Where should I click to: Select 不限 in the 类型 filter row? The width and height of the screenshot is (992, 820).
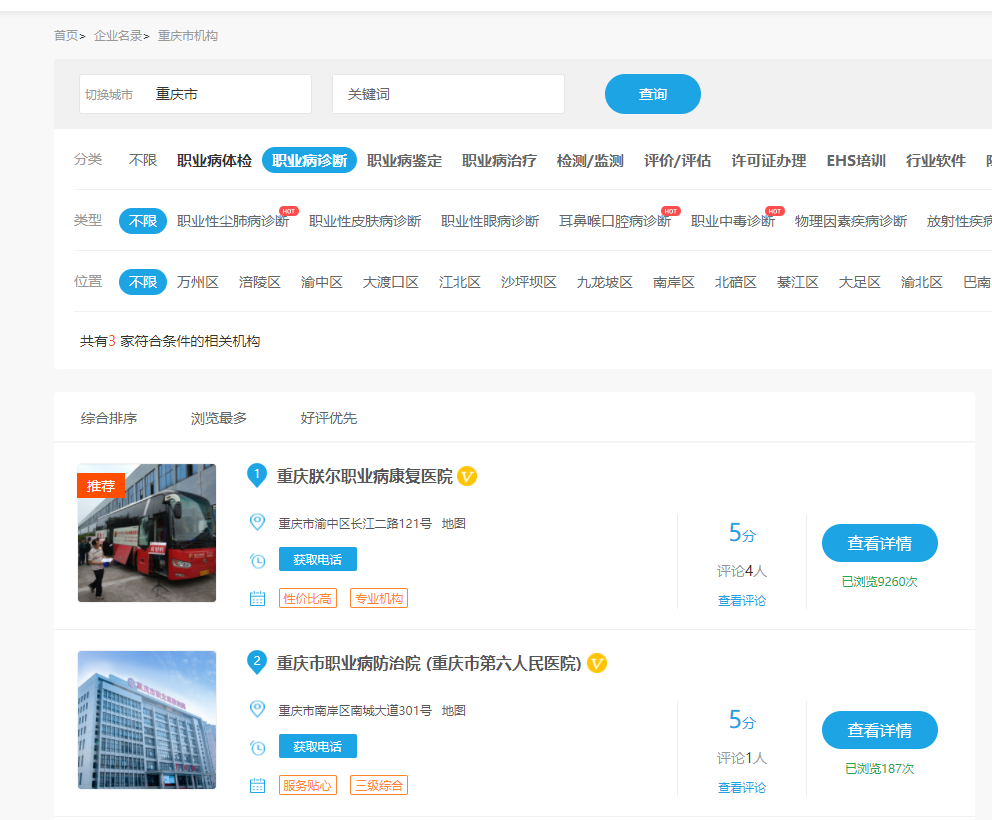coord(143,221)
